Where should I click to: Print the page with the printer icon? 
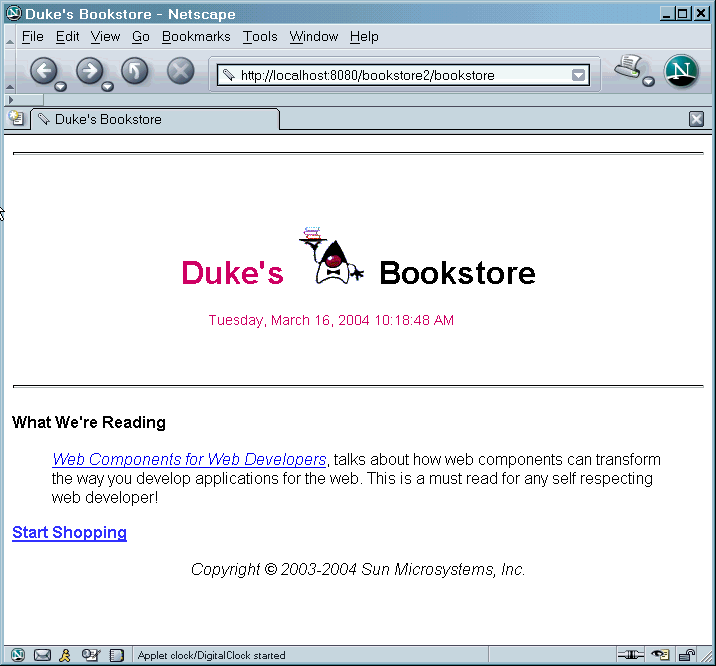click(x=629, y=67)
